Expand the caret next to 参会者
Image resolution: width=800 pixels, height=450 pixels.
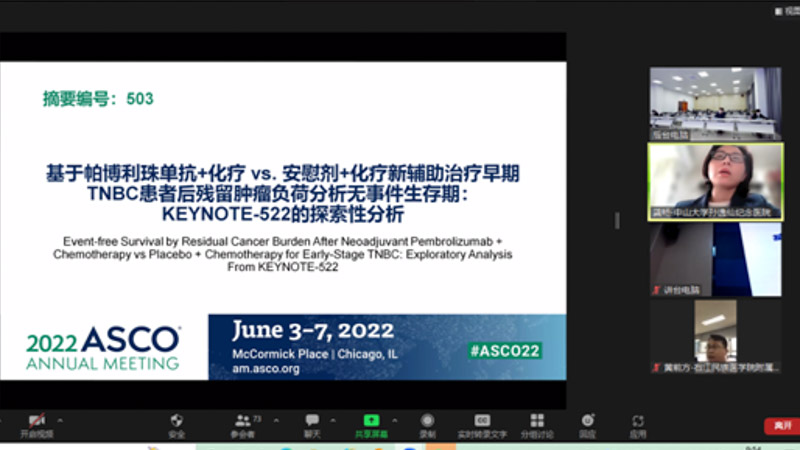click(x=276, y=420)
